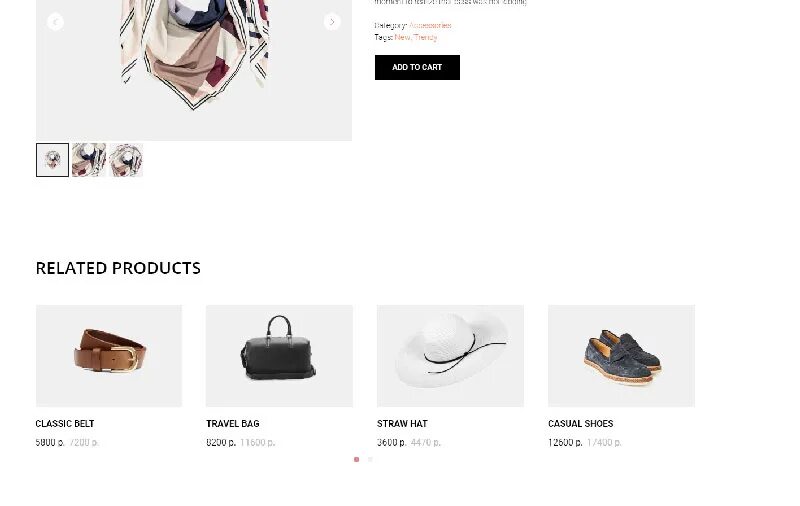Click the previous image arrow on gallery
This screenshot has height=506, width=800.
[x=55, y=22]
